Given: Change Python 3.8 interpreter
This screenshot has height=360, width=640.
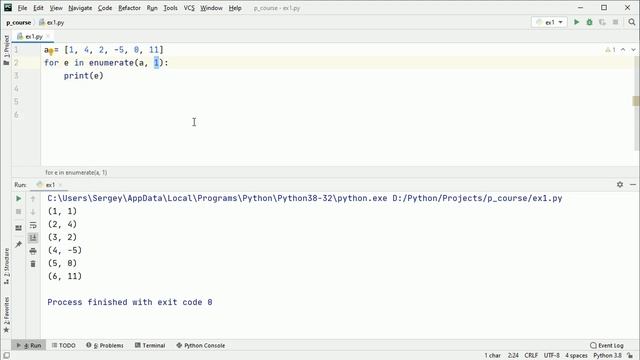Looking at the screenshot, I should point(607,356).
